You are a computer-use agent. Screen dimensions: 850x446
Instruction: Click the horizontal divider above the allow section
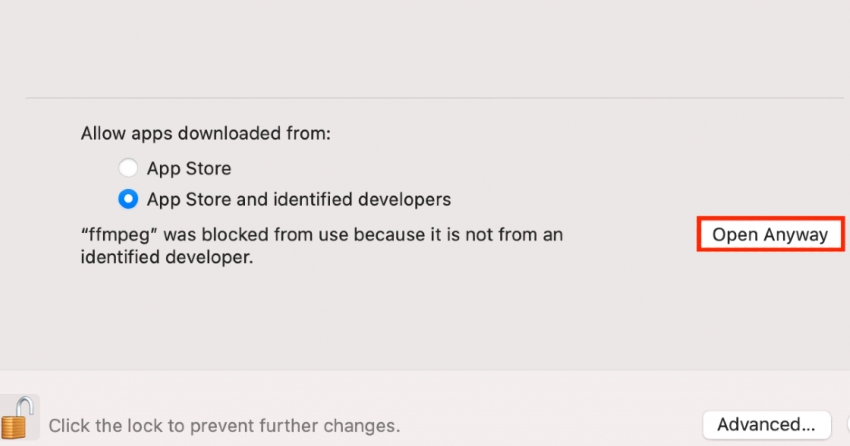[434, 98]
